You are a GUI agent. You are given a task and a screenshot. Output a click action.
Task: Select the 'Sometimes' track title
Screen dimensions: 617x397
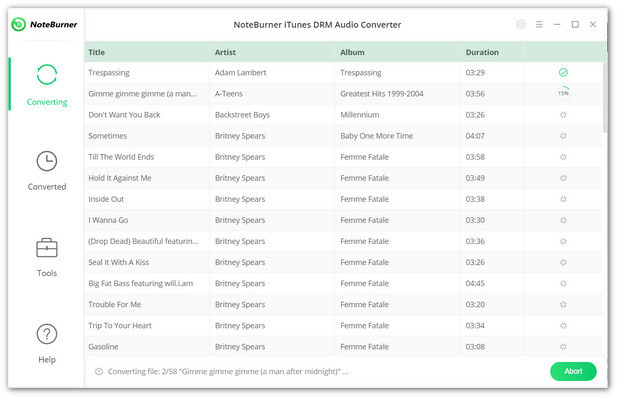(107, 136)
